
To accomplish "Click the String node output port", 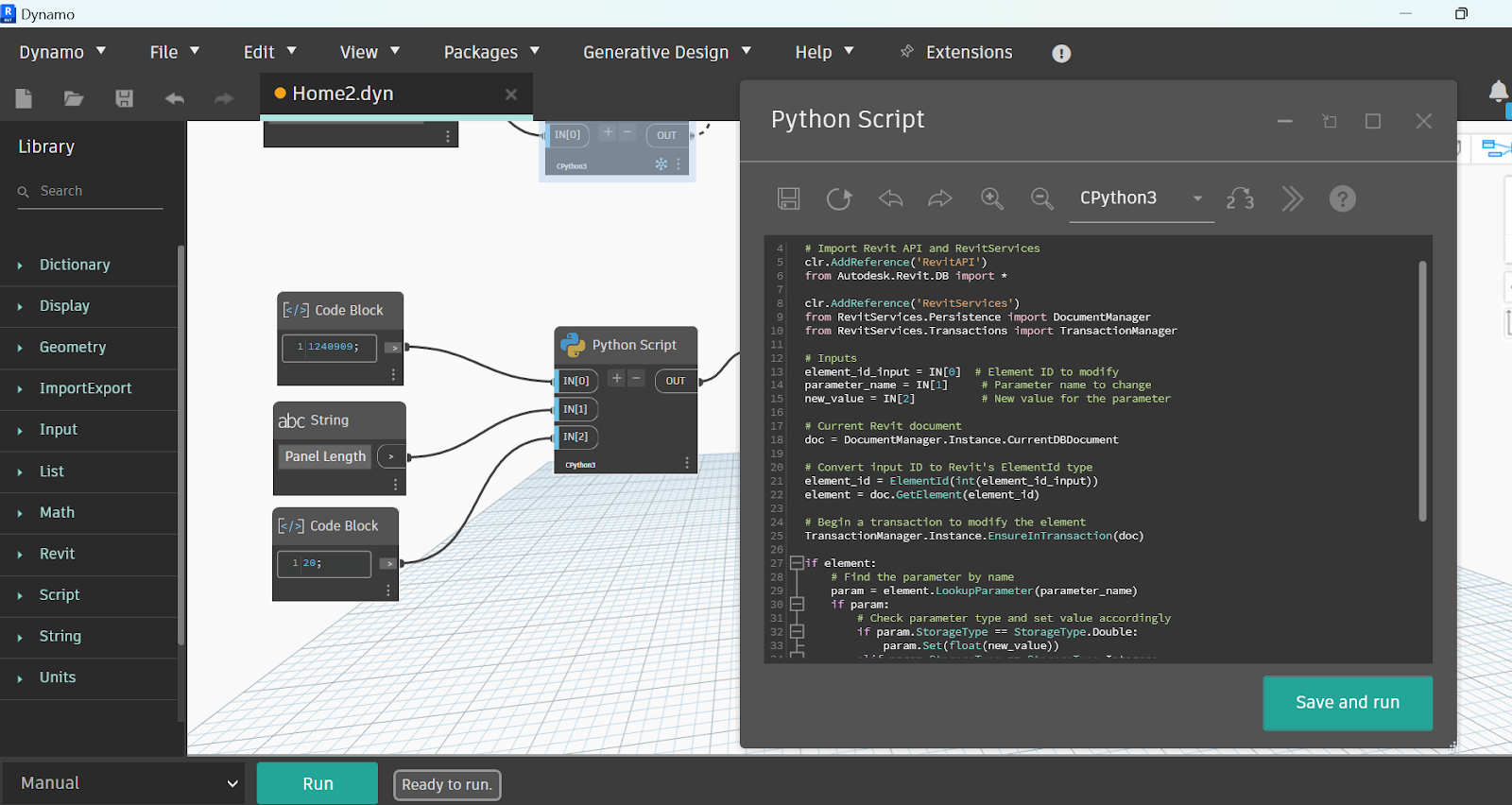I will tap(390, 456).
